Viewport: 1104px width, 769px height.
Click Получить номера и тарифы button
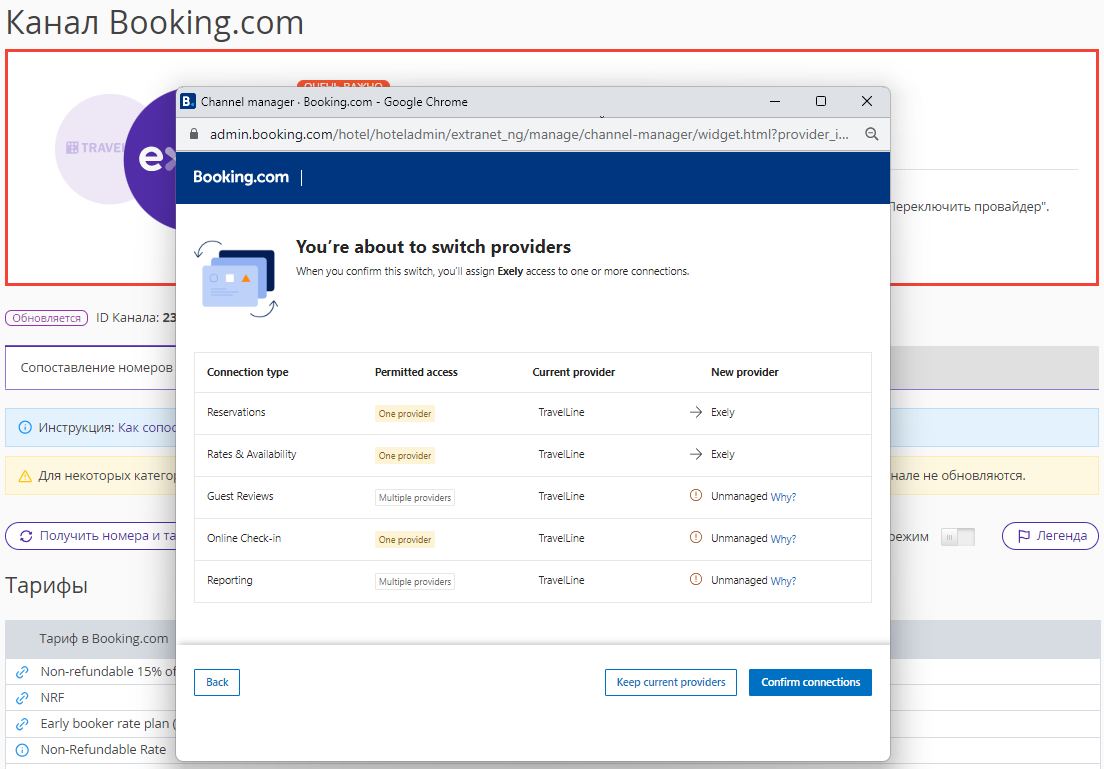[x=91, y=536]
